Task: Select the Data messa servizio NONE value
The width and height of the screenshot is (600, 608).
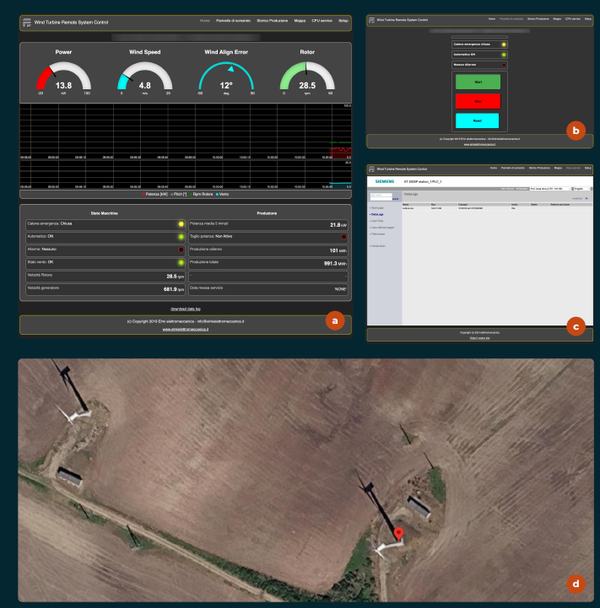Action: [341, 289]
